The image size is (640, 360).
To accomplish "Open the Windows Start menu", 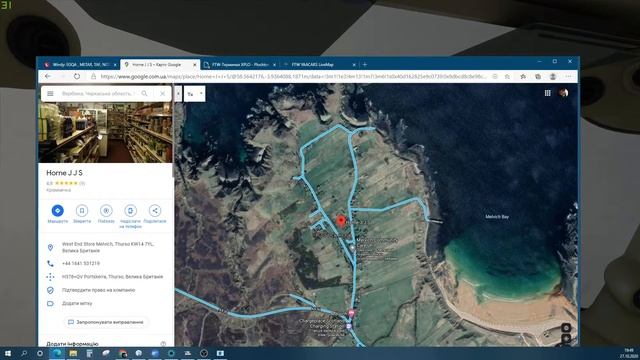I will tap(8, 353).
